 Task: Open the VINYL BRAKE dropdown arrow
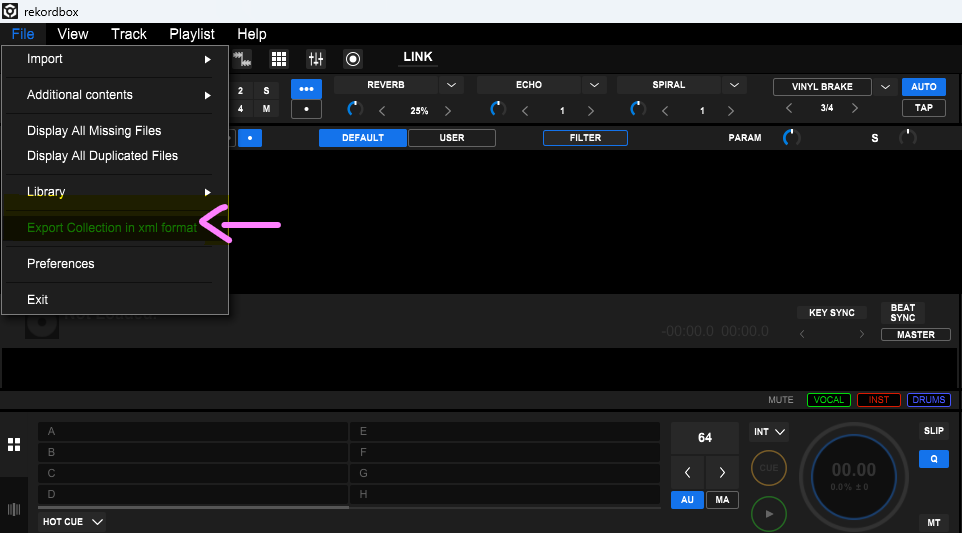885,87
